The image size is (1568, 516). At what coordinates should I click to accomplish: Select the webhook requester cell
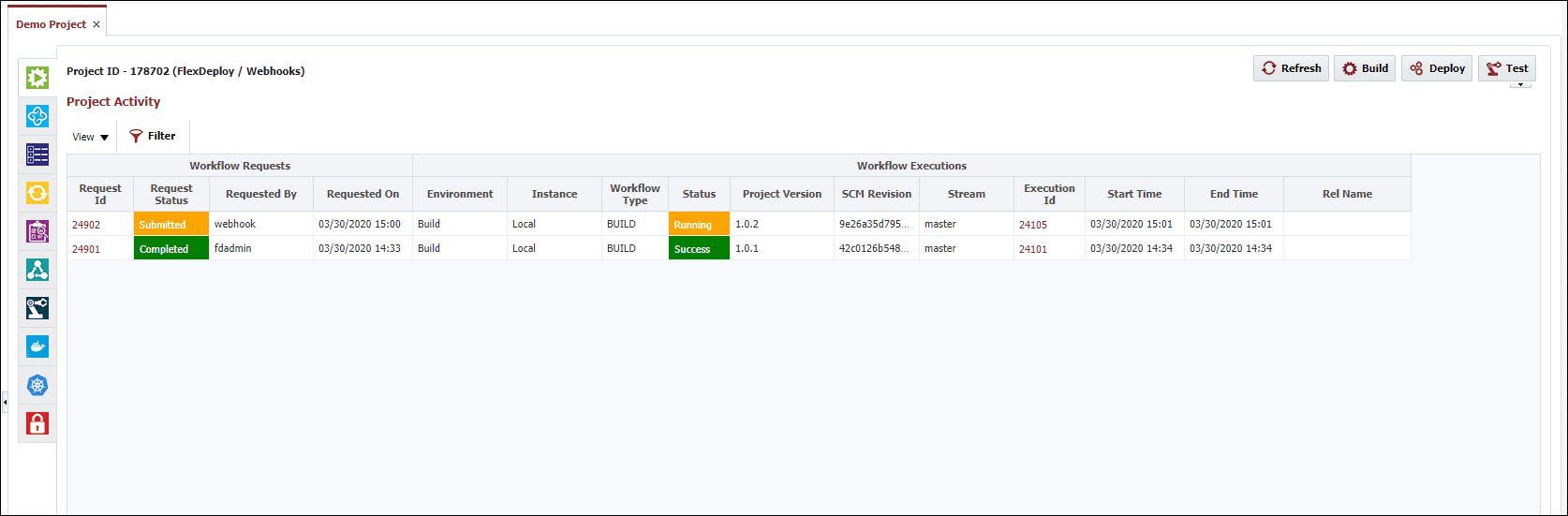pos(261,224)
